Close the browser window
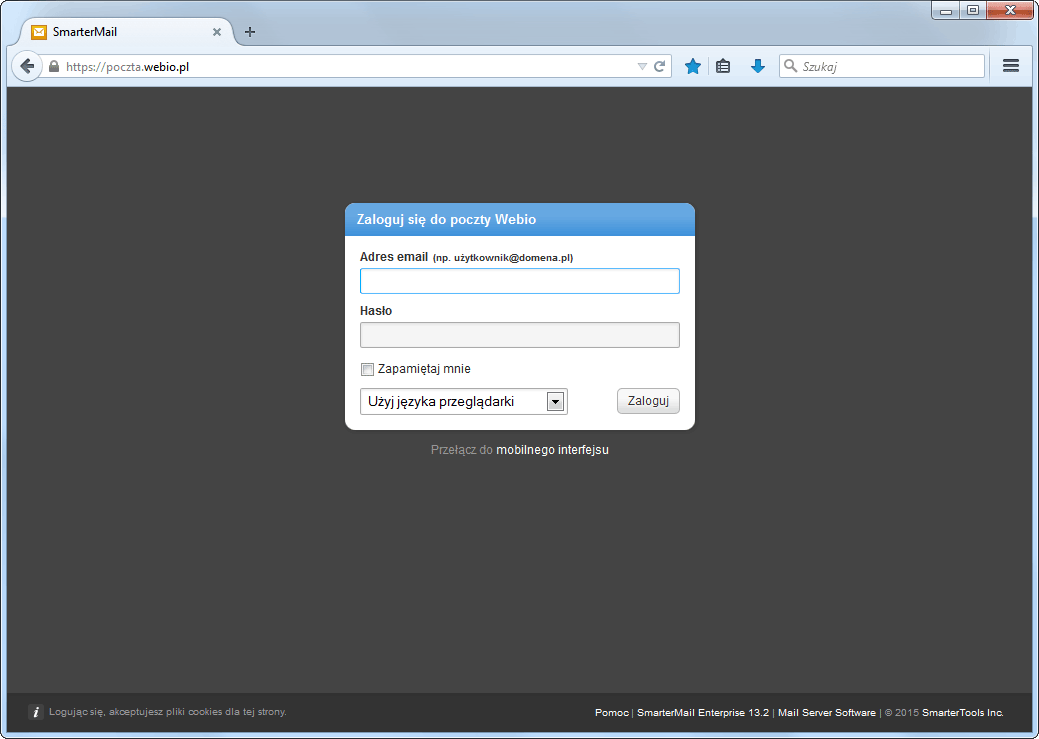The height and width of the screenshot is (739, 1039). click(1010, 10)
